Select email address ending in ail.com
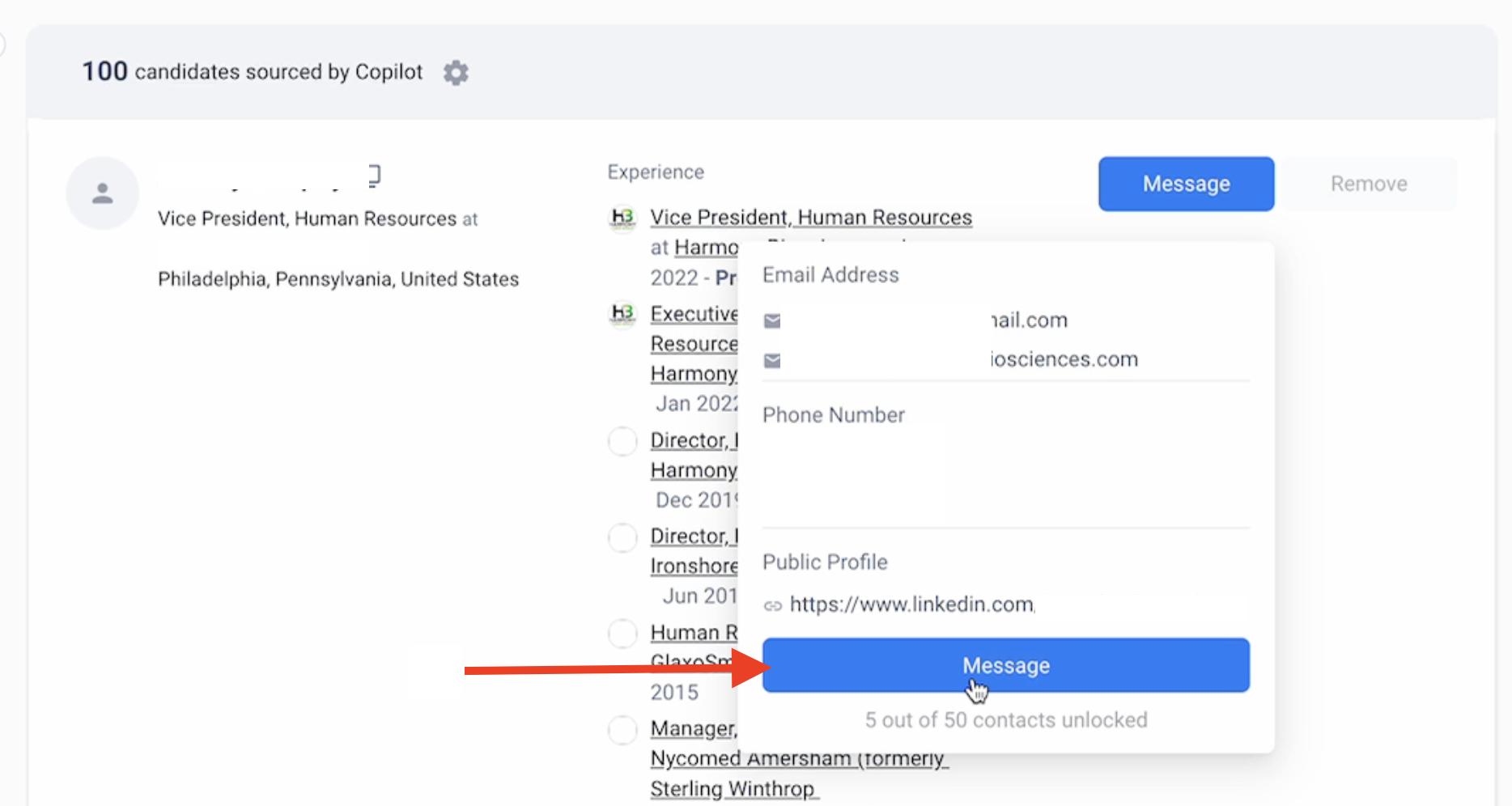Viewport: 1512px width, 806px height. pos(1029,320)
